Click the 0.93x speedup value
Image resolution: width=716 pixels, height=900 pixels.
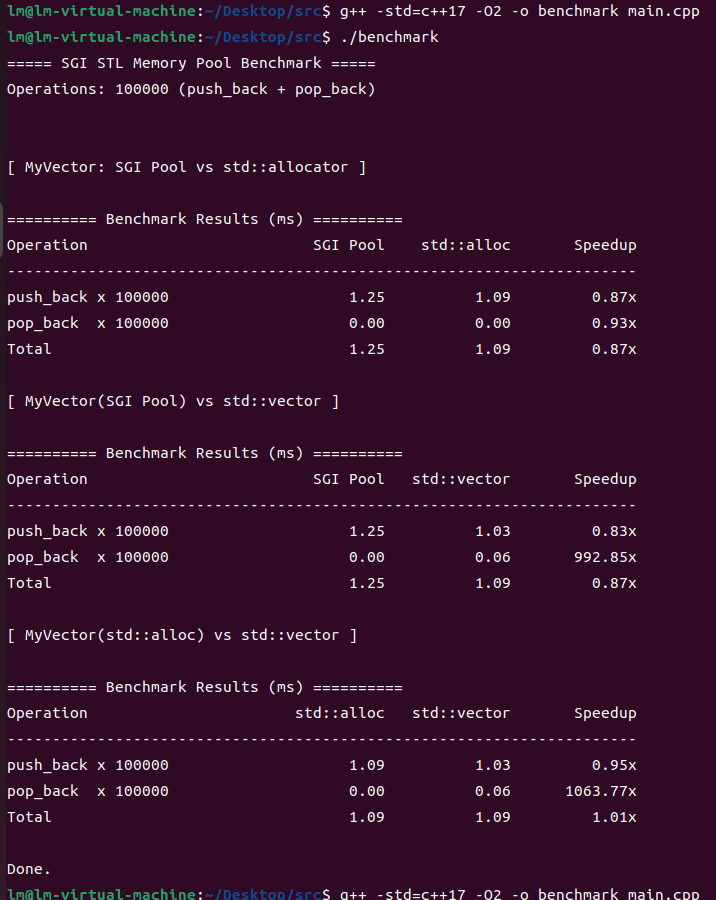click(x=614, y=323)
